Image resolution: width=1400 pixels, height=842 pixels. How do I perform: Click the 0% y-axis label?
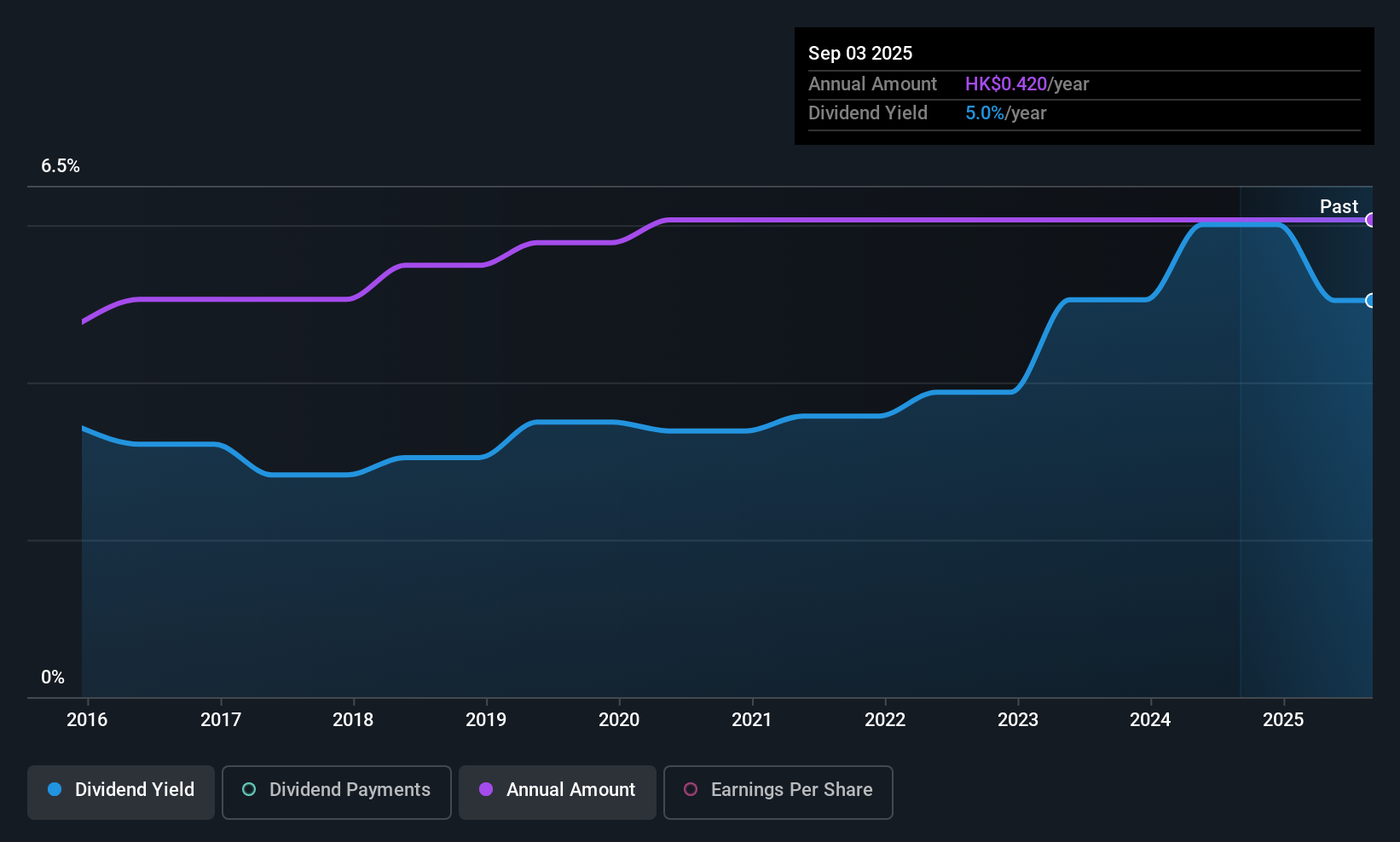coord(53,678)
